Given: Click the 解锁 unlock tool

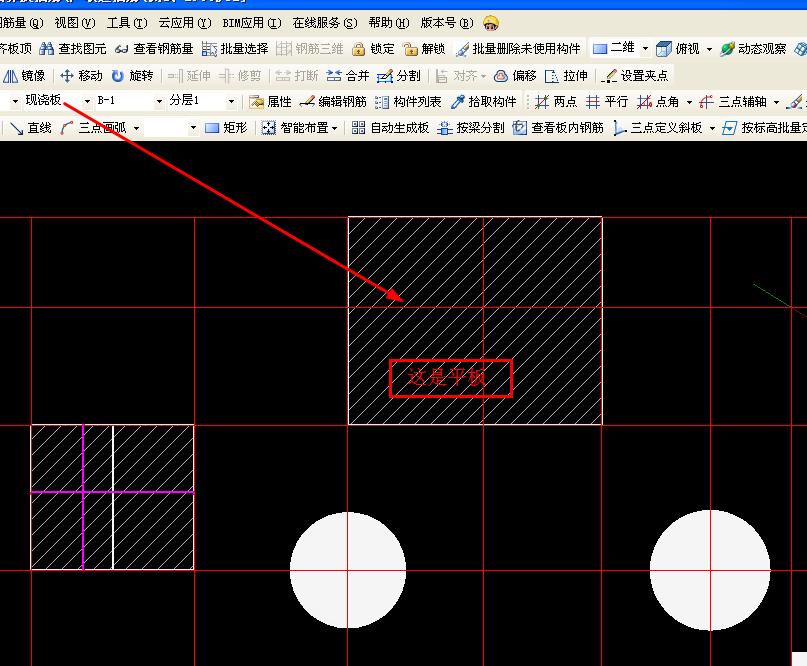Looking at the screenshot, I should point(424,49).
